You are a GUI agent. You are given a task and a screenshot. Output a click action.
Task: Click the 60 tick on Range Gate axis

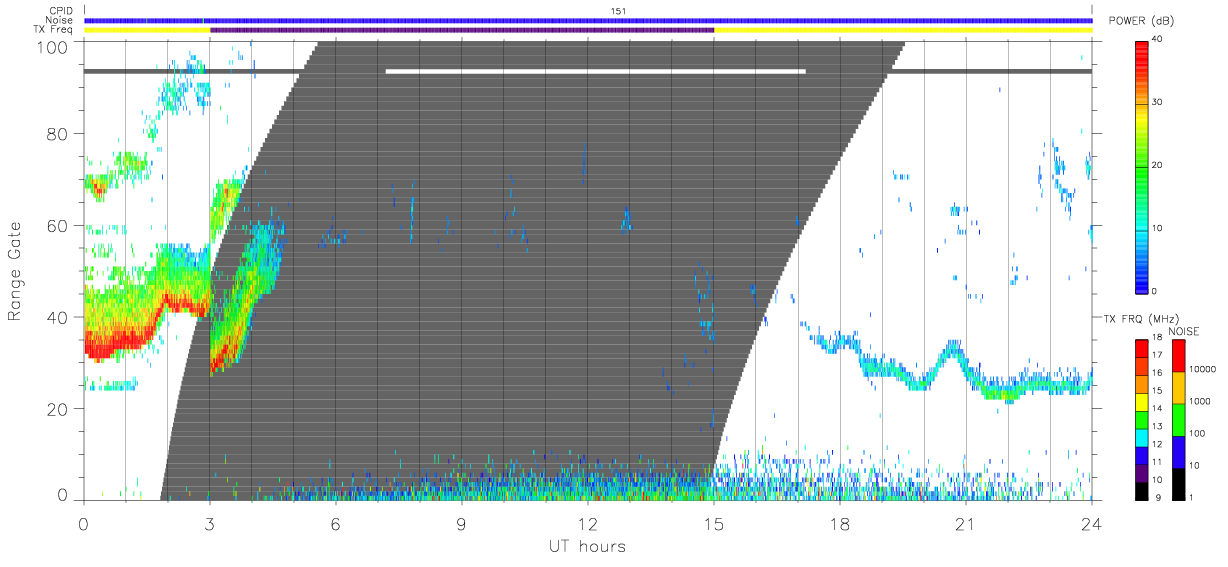coord(58,226)
